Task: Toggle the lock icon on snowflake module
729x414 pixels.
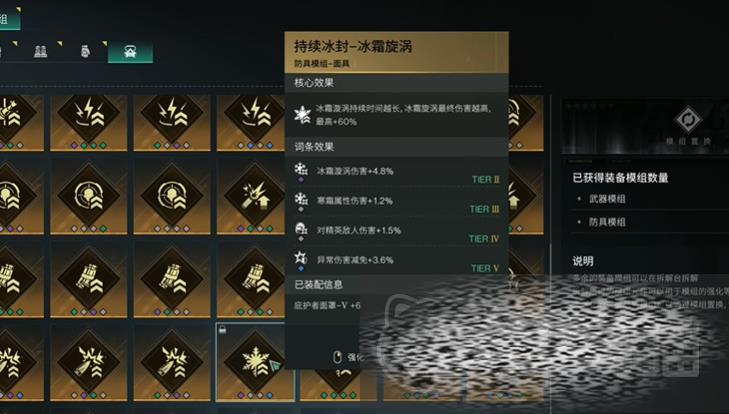Action: click(x=223, y=330)
